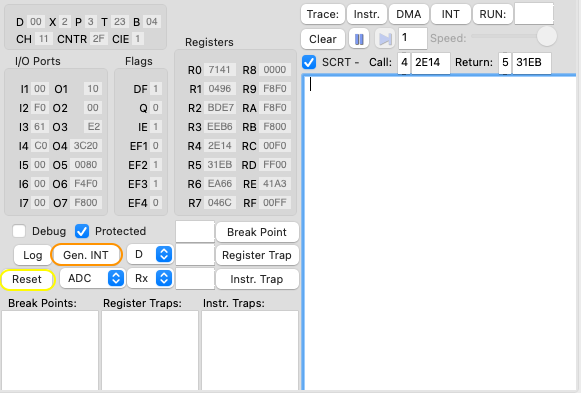The image size is (581, 393).
Task: Click the RUN address input field
Action: 534,14
